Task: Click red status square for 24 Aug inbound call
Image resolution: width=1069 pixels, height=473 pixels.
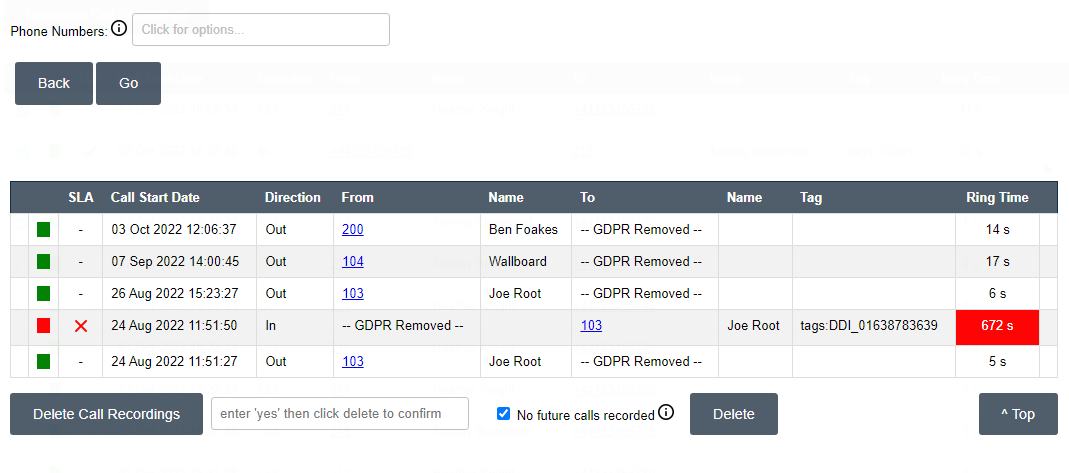Action: [x=43, y=326]
